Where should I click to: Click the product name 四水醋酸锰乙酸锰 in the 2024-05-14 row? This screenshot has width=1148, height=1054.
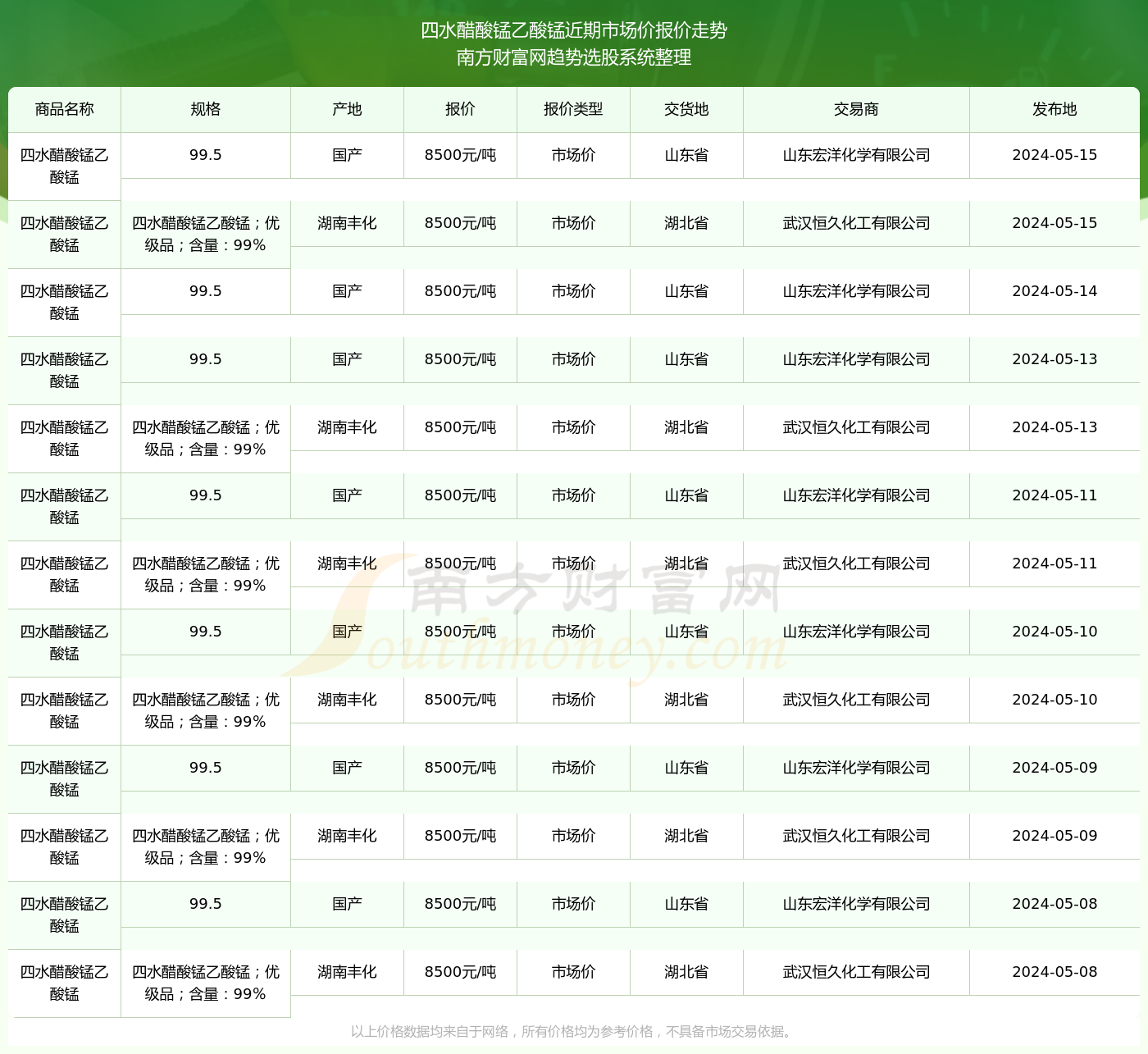(x=65, y=302)
